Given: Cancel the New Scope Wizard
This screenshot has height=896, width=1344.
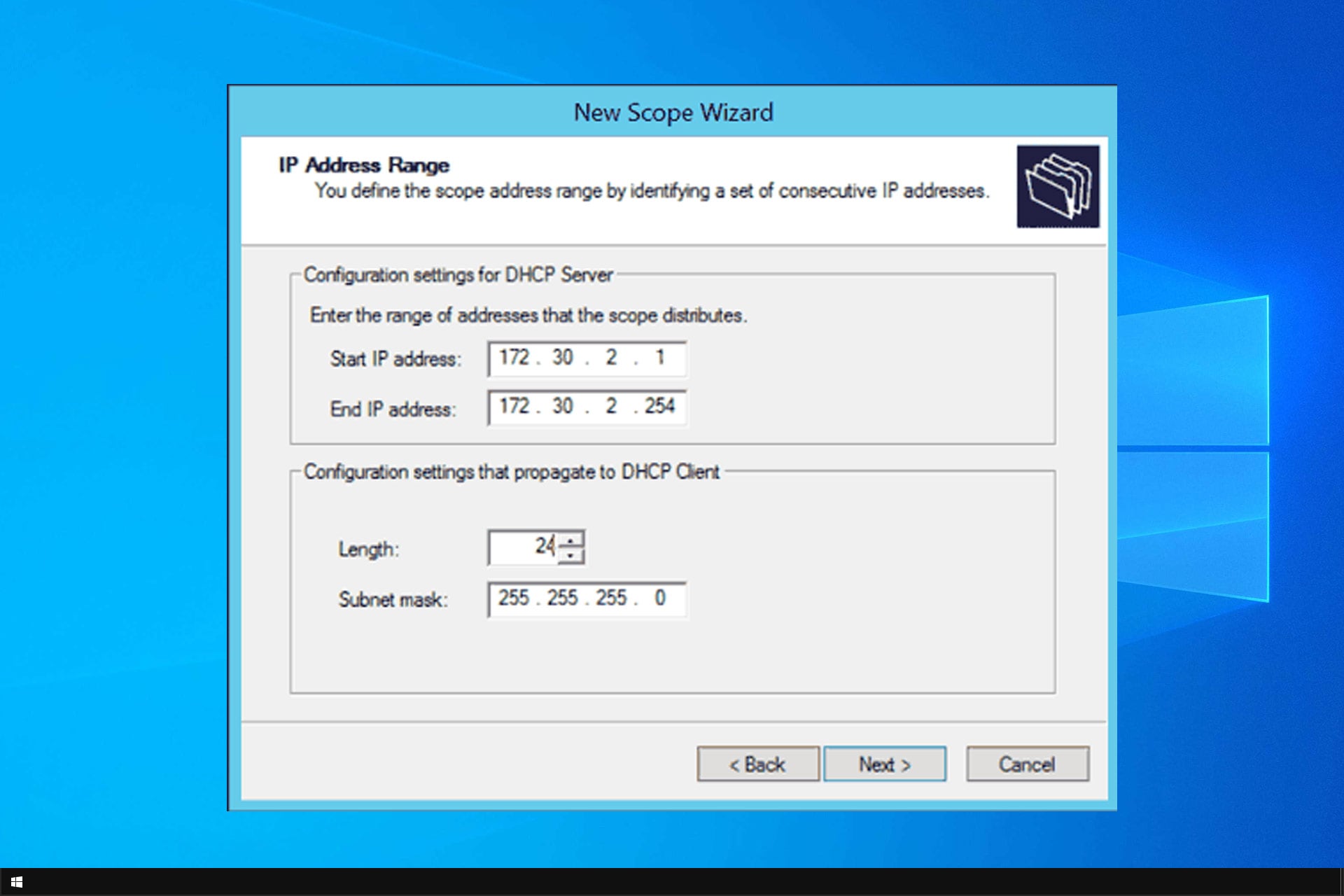Looking at the screenshot, I should coord(1027,764).
